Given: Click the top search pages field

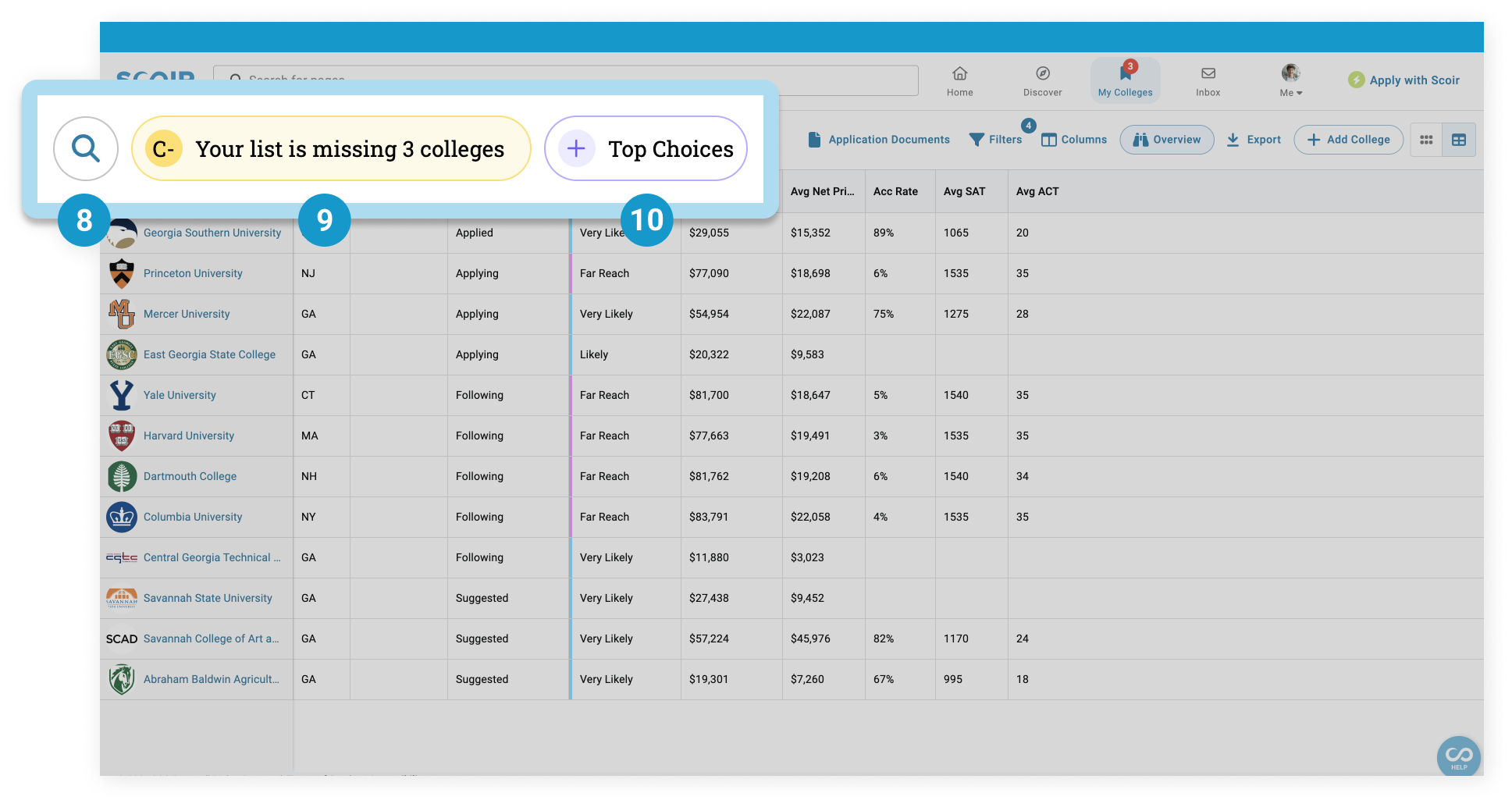Looking at the screenshot, I should [x=565, y=80].
